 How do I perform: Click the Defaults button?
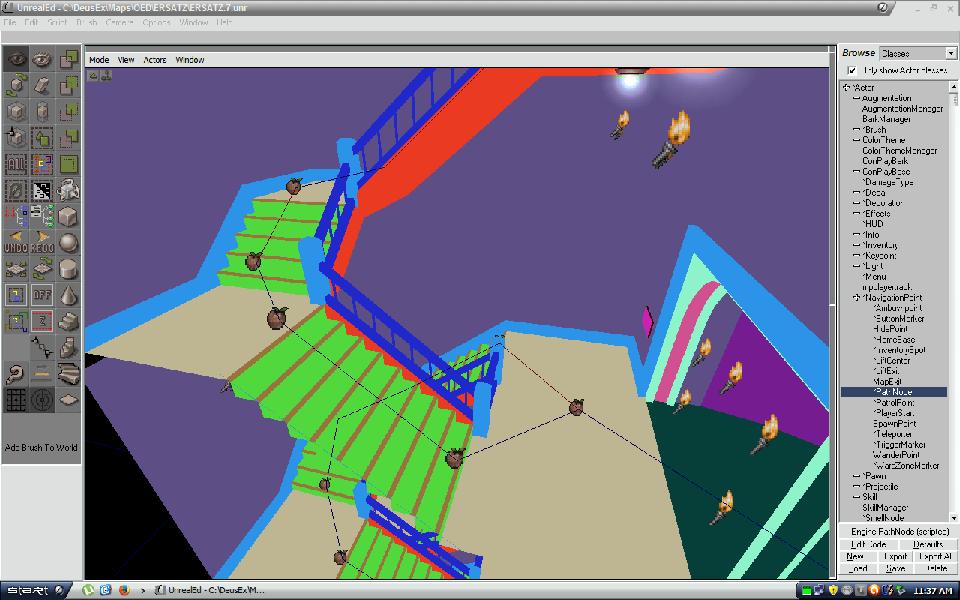[x=928, y=544]
